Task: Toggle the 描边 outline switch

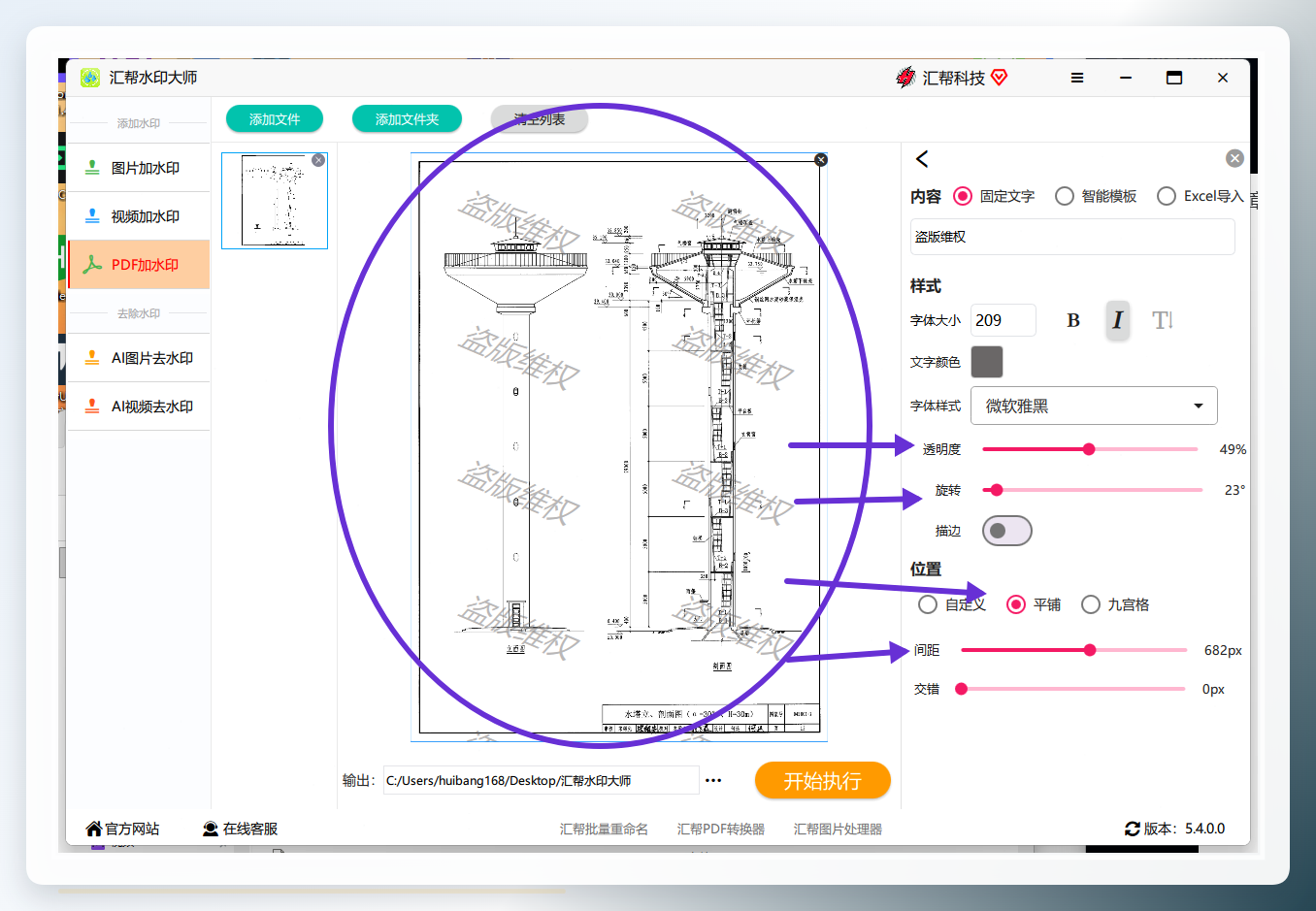Action: (1007, 531)
